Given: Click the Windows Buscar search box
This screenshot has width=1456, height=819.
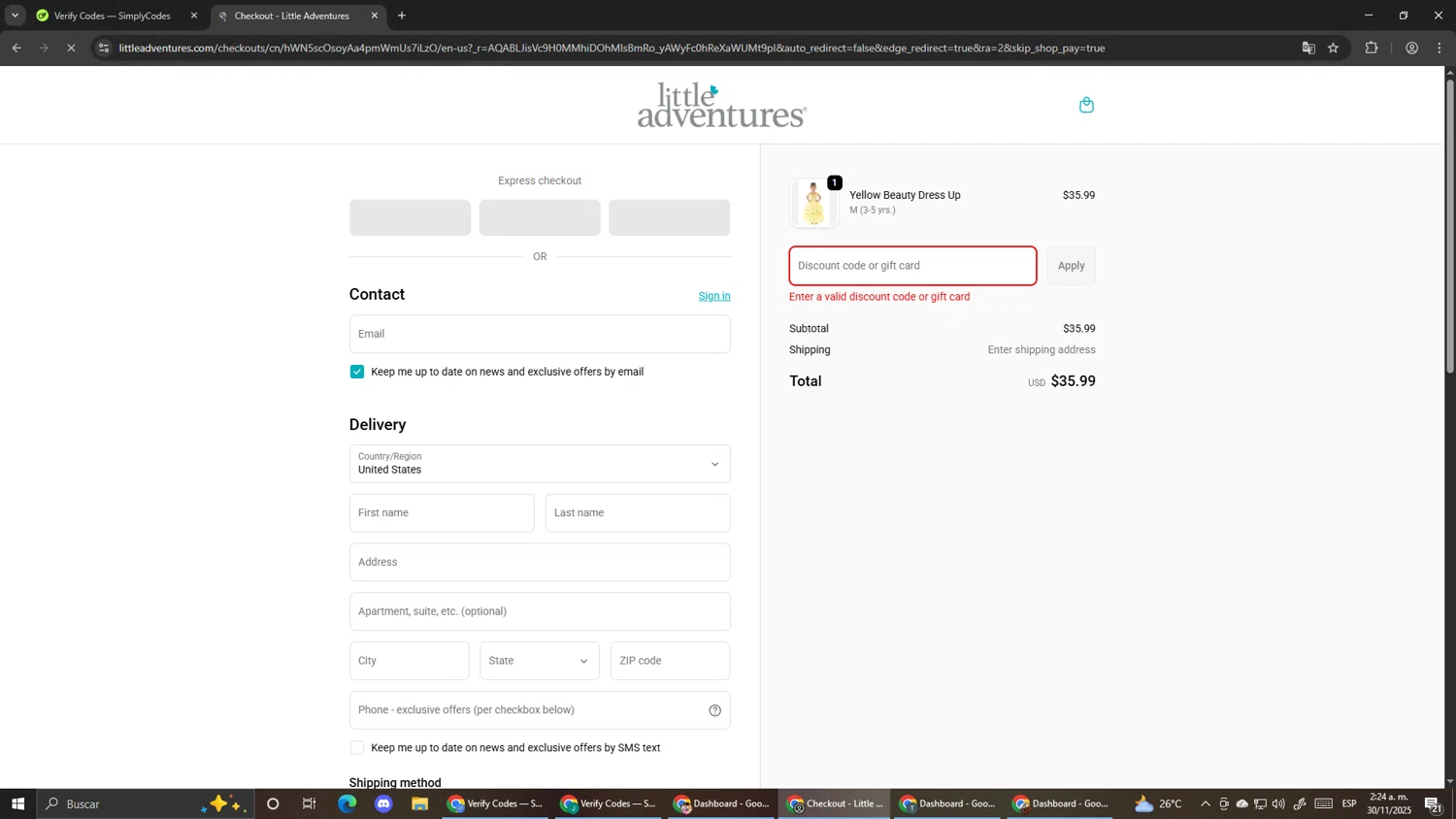Looking at the screenshot, I should (x=146, y=803).
